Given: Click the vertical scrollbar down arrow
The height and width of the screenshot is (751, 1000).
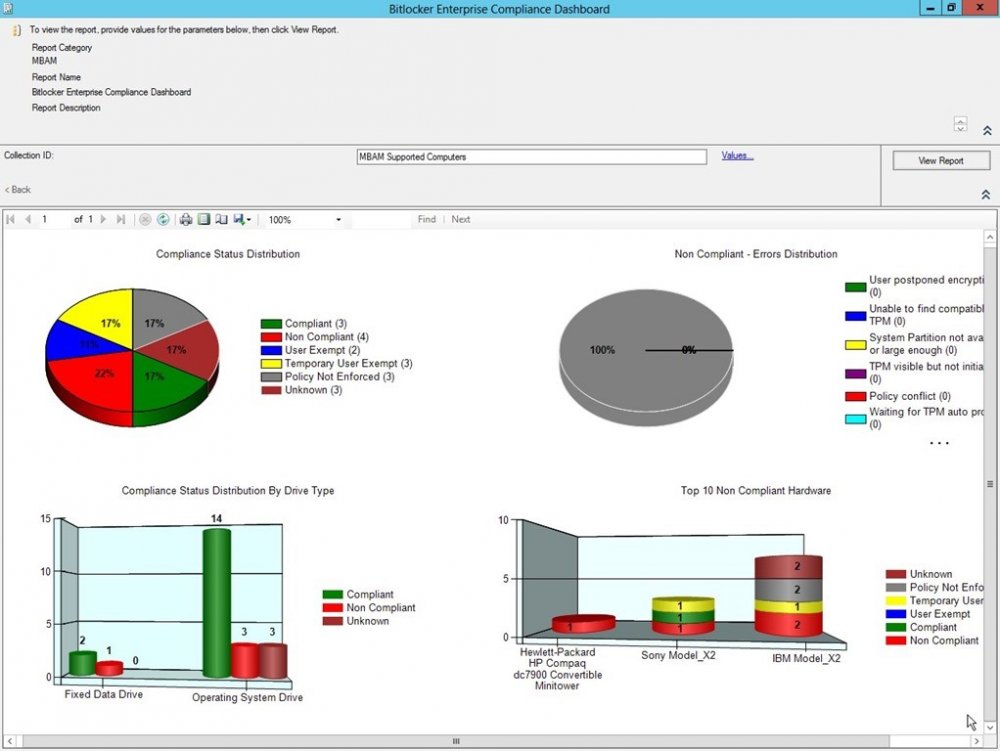Looking at the screenshot, I should click(x=990, y=727).
